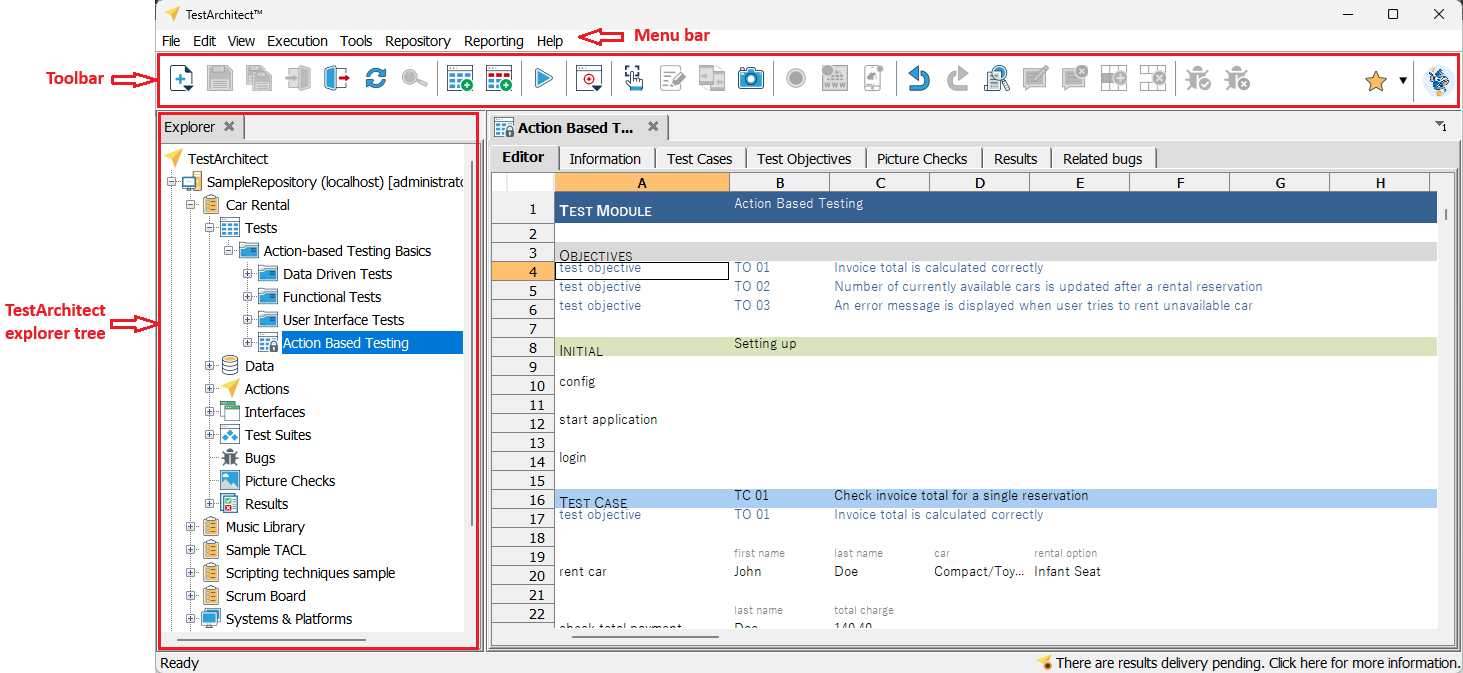Open the Execution menu
The image size is (1463, 673).
(297, 41)
